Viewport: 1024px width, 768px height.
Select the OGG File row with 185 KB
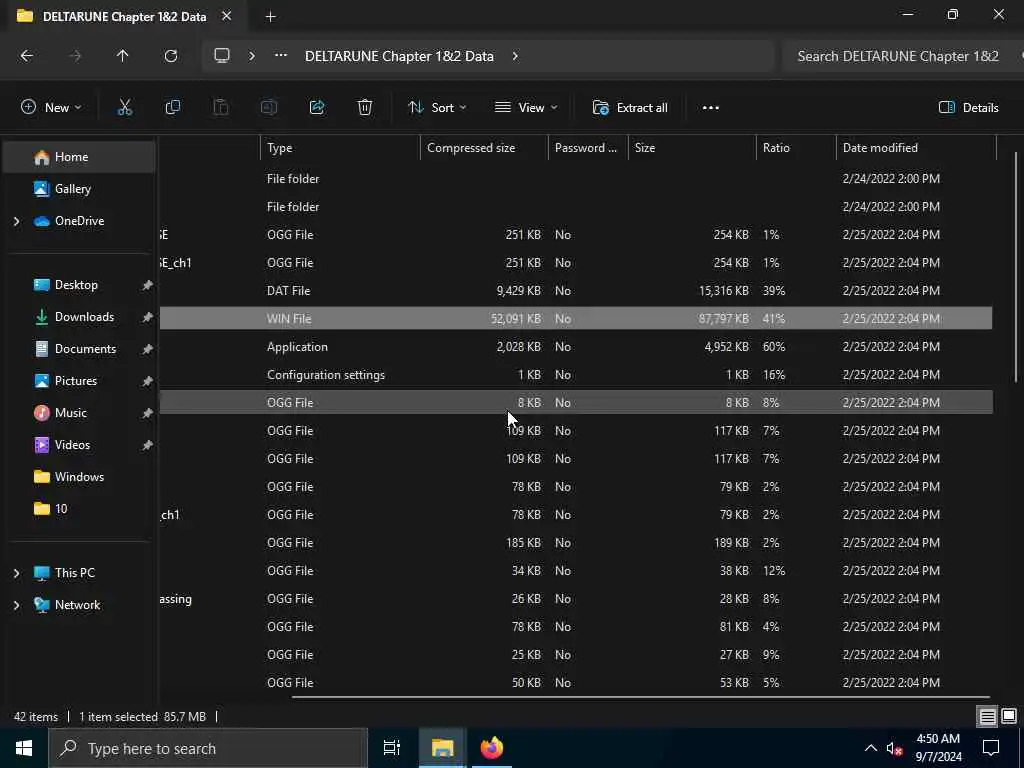tap(576, 543)
